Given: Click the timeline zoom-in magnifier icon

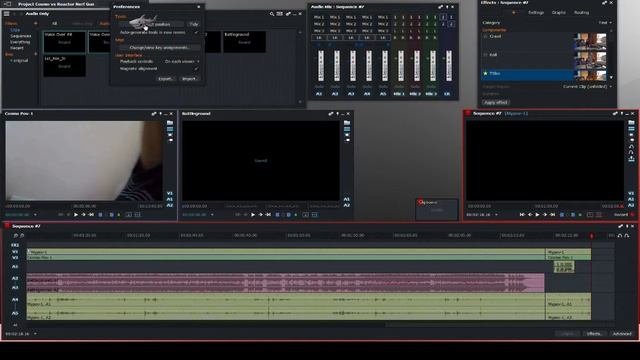Looking at the screenshot, I should click(22, 236).
